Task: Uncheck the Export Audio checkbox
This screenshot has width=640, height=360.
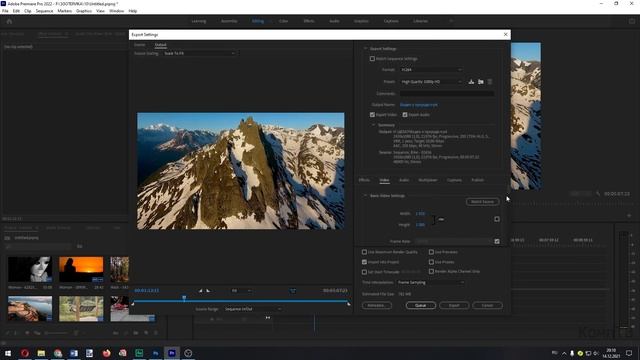Action: coord(405,115)
